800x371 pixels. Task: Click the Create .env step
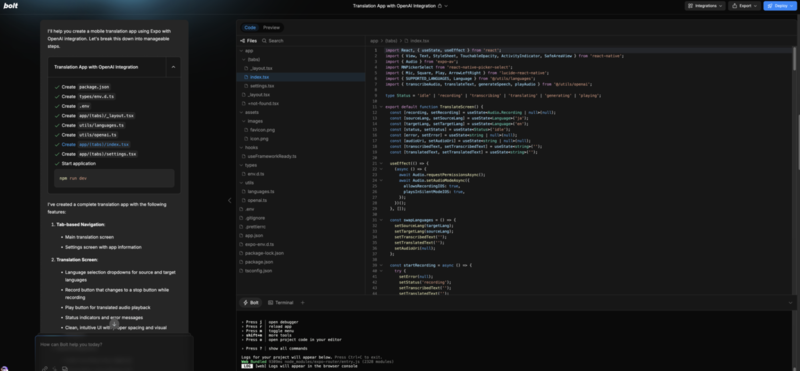73,106
